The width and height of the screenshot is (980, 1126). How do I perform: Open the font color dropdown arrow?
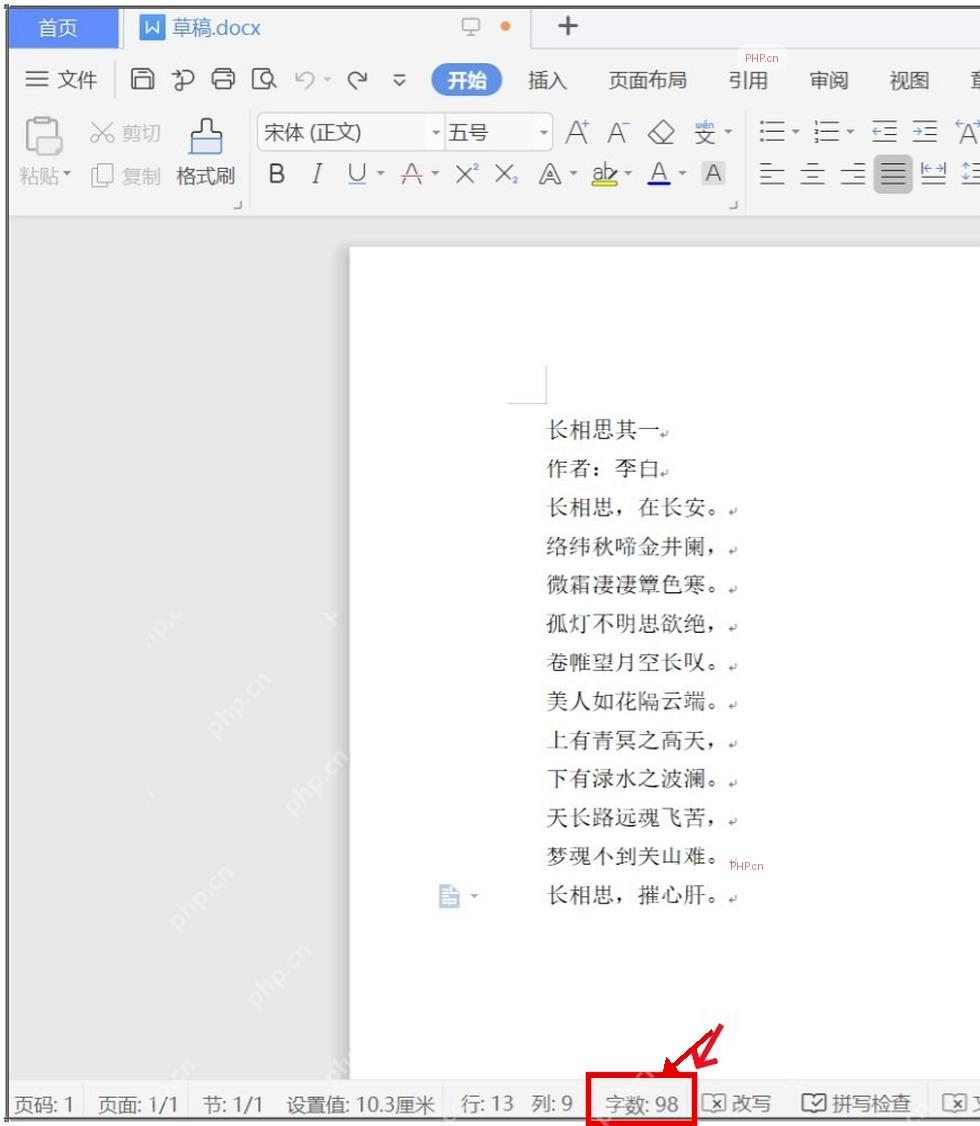tap(682, 173)
